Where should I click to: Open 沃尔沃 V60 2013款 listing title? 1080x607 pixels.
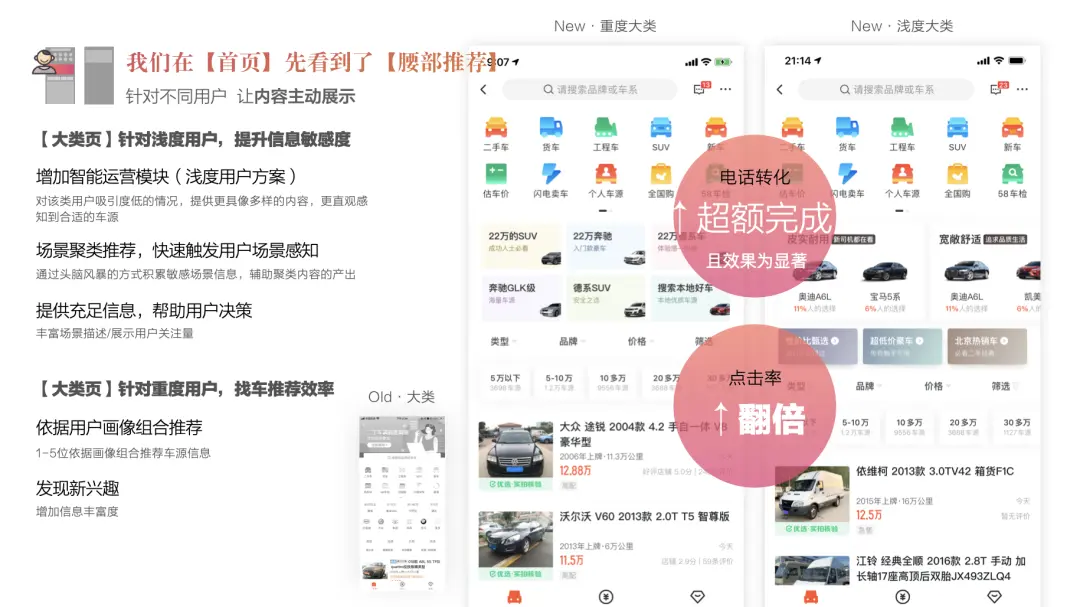(644, 517)
